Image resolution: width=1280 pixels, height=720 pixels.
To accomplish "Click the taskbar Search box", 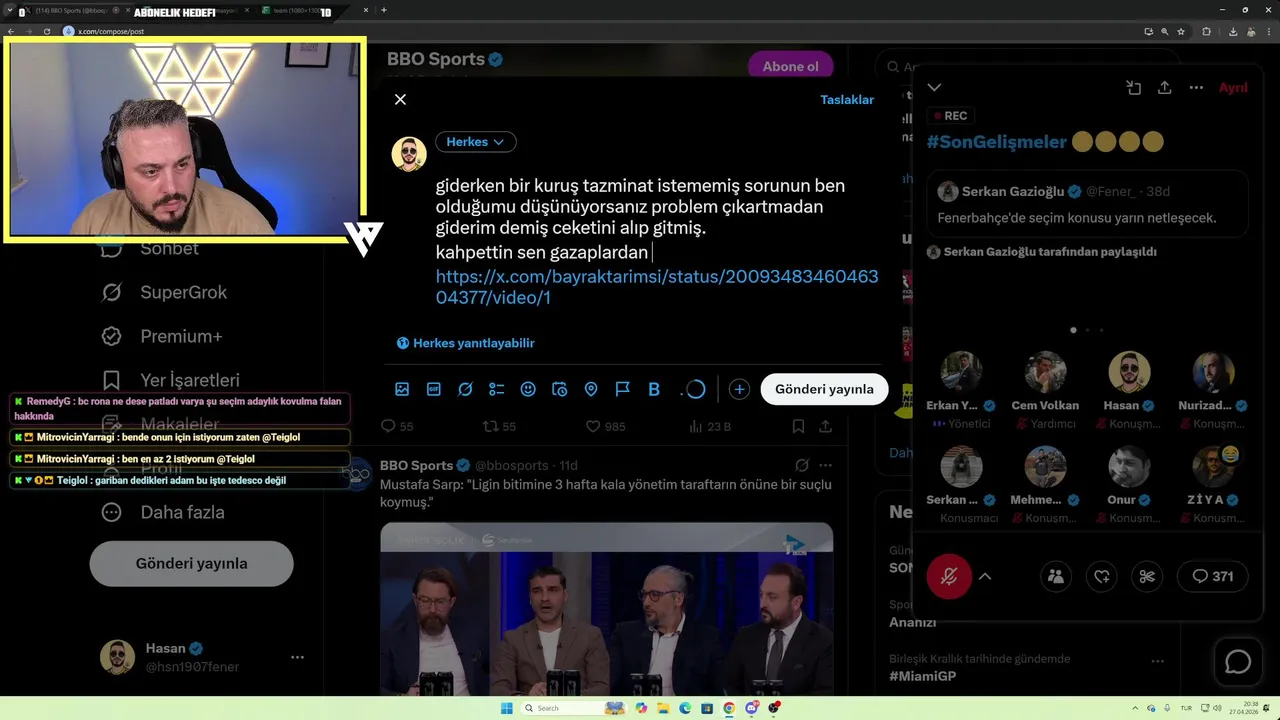I will point(572,708).
